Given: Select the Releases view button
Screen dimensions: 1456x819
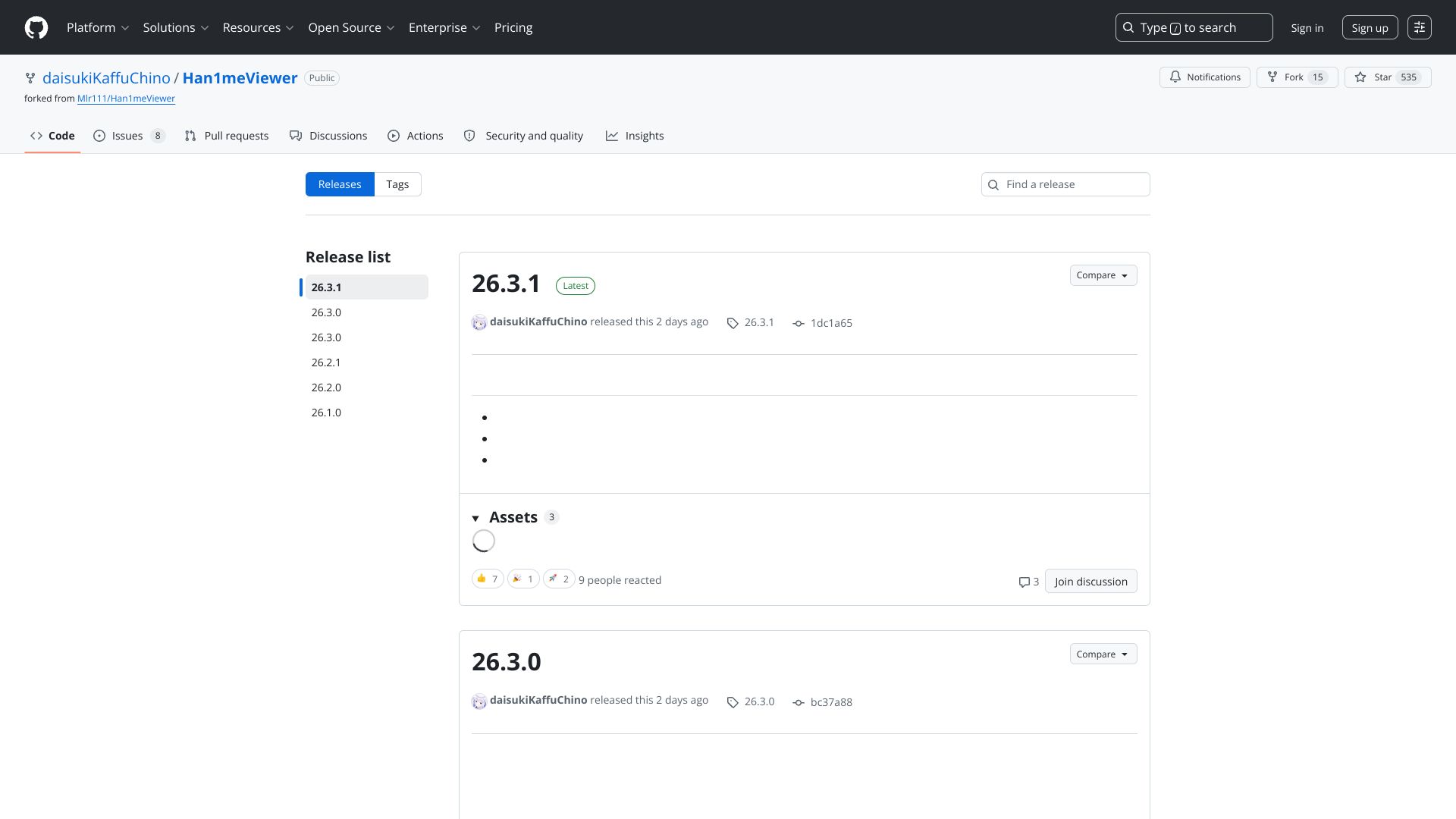Looking at the screenshot, I should pos(340,184).
